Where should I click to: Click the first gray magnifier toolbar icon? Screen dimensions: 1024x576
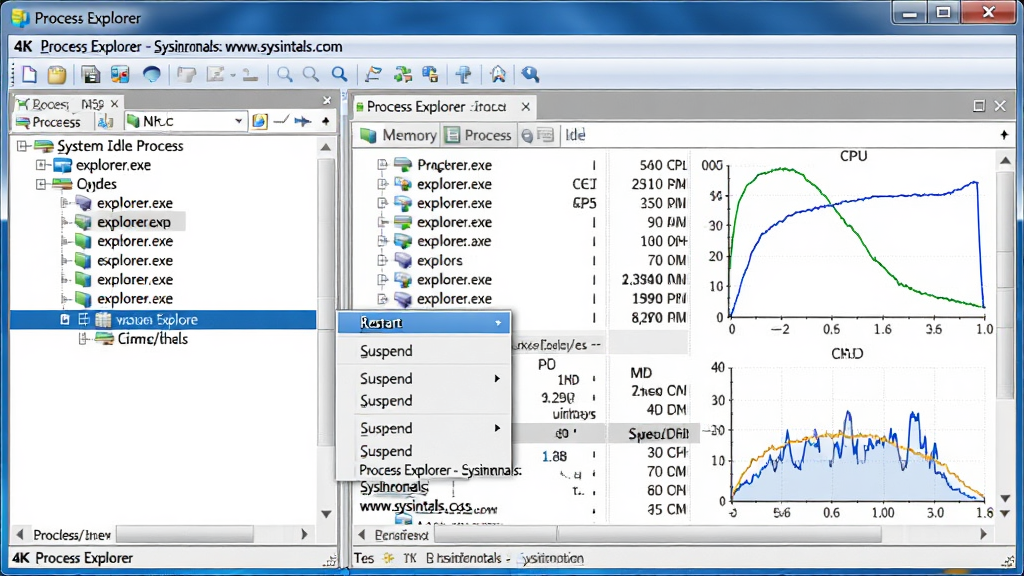coord(284,74)
